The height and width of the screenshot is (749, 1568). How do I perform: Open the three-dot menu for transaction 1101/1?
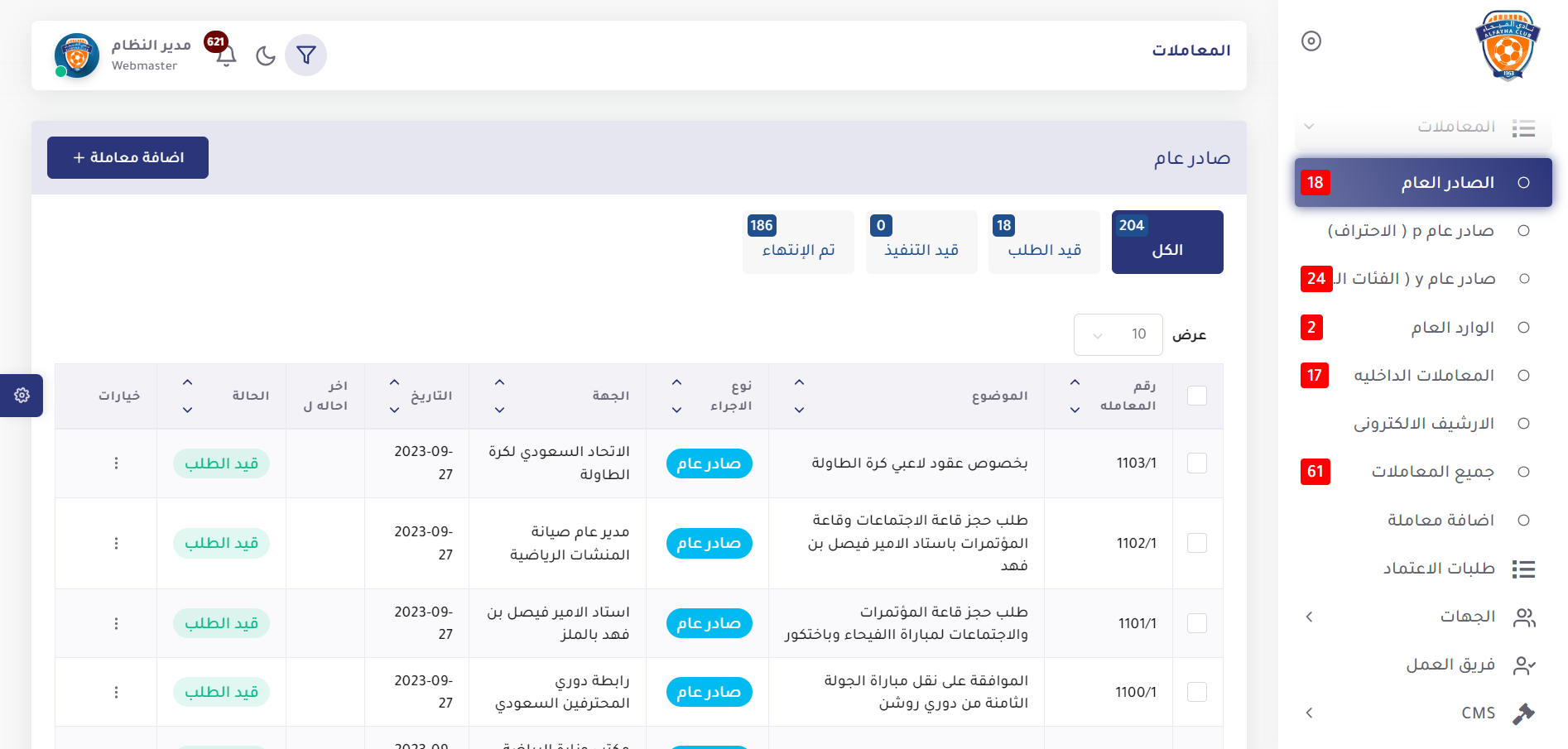point(116,623)
